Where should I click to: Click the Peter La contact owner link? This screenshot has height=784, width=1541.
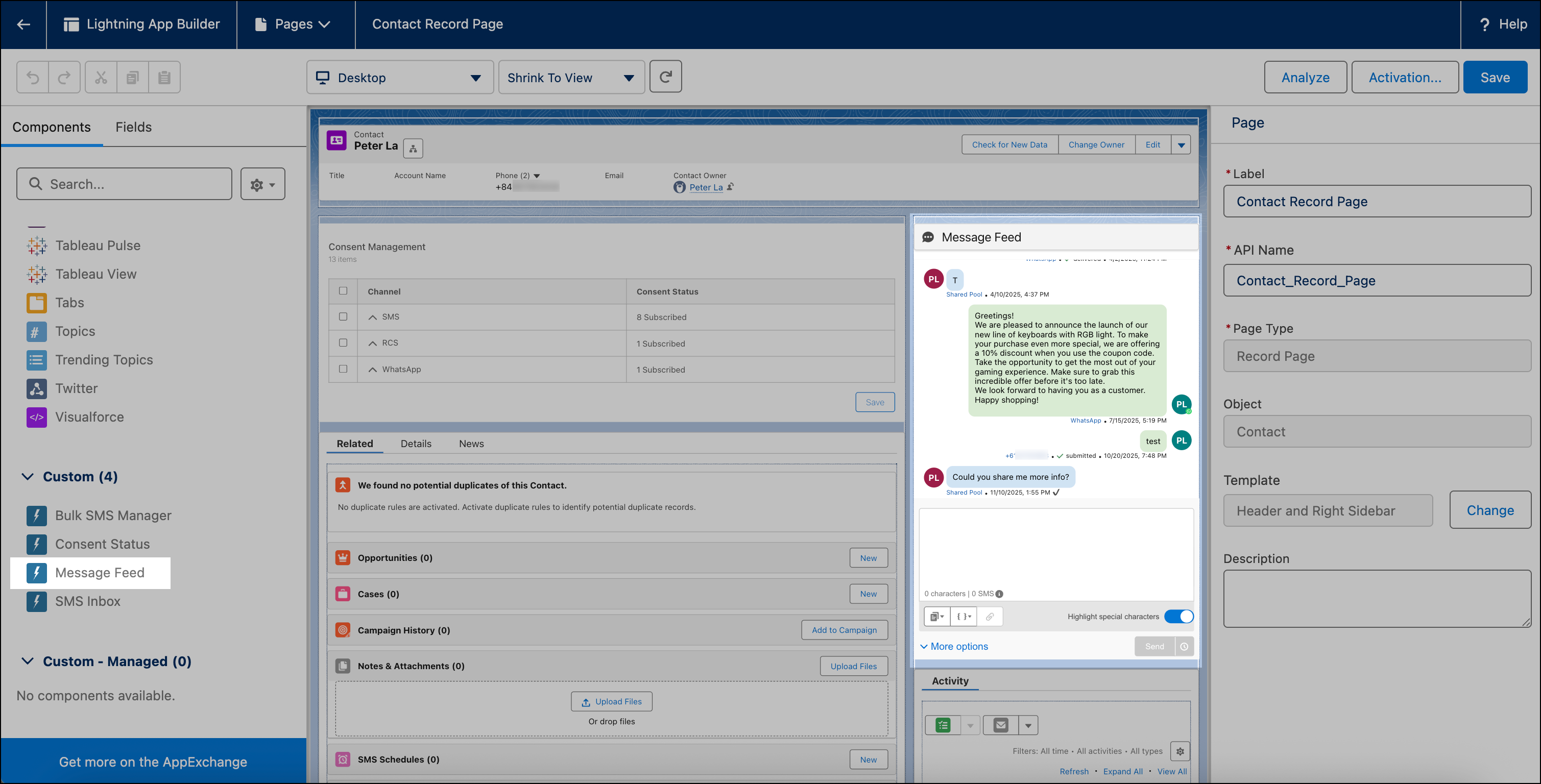click(706, 187)
